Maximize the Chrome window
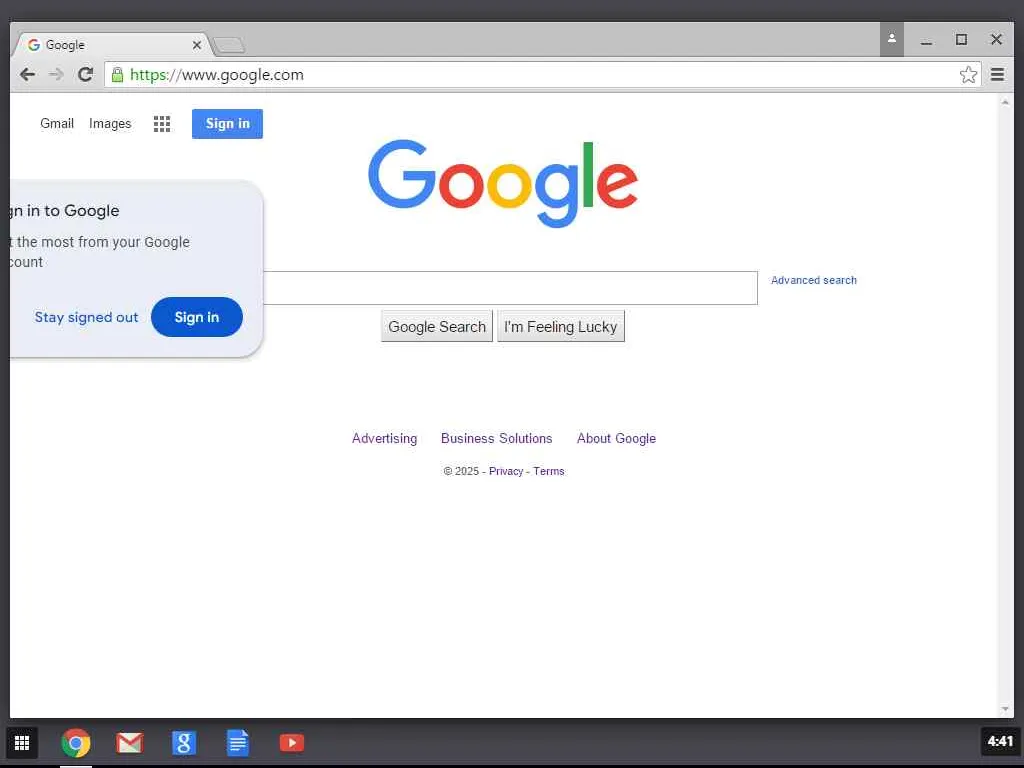 pyautogui.click(x=961, y=40)
